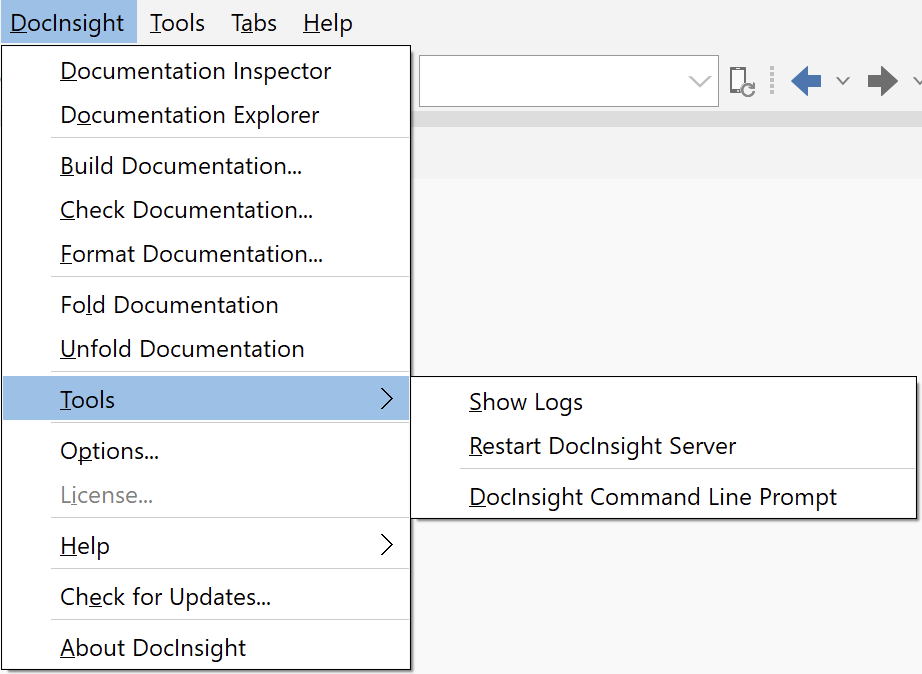
Task: Open the Help menu in menu bar
Action: (x=328, y=23)
